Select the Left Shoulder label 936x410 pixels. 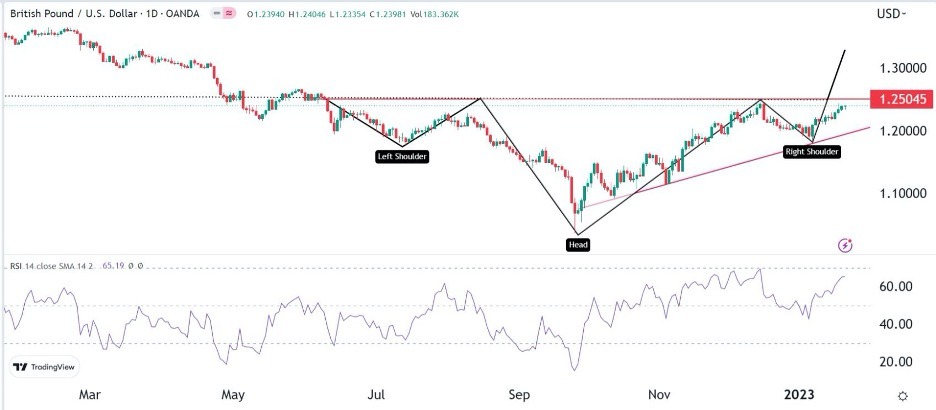(402, 157)
